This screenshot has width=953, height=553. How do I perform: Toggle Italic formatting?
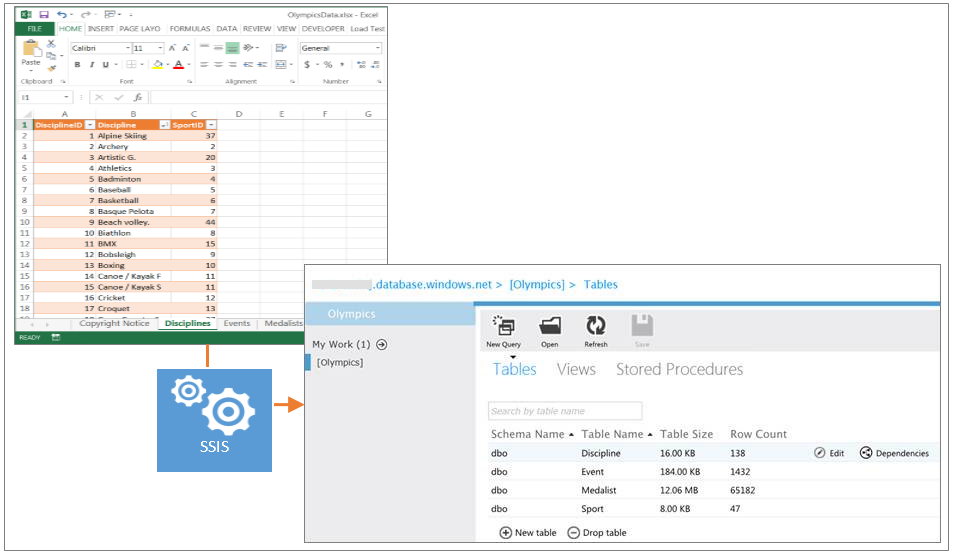(92, 64)
